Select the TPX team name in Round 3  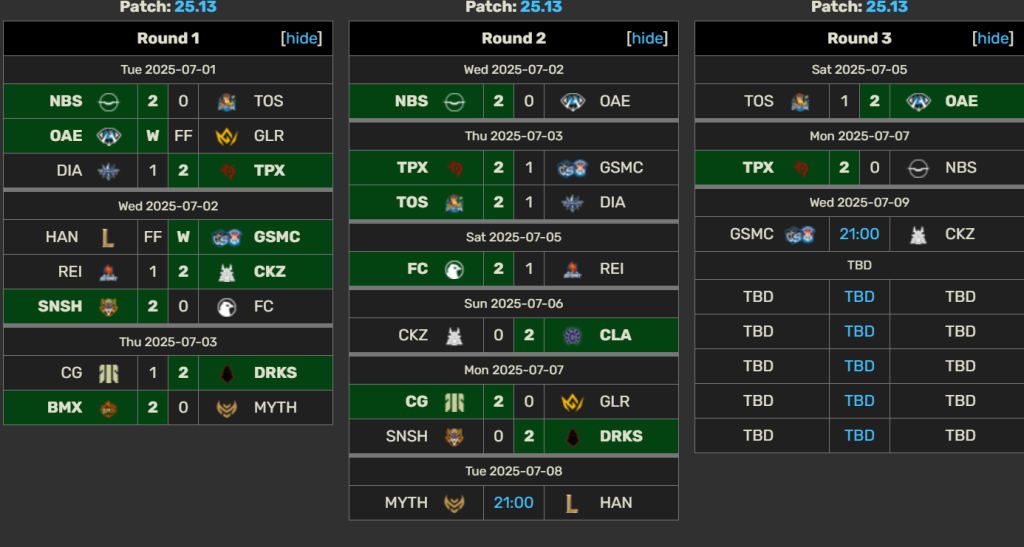pyautogui.click(x=758, y=168)
